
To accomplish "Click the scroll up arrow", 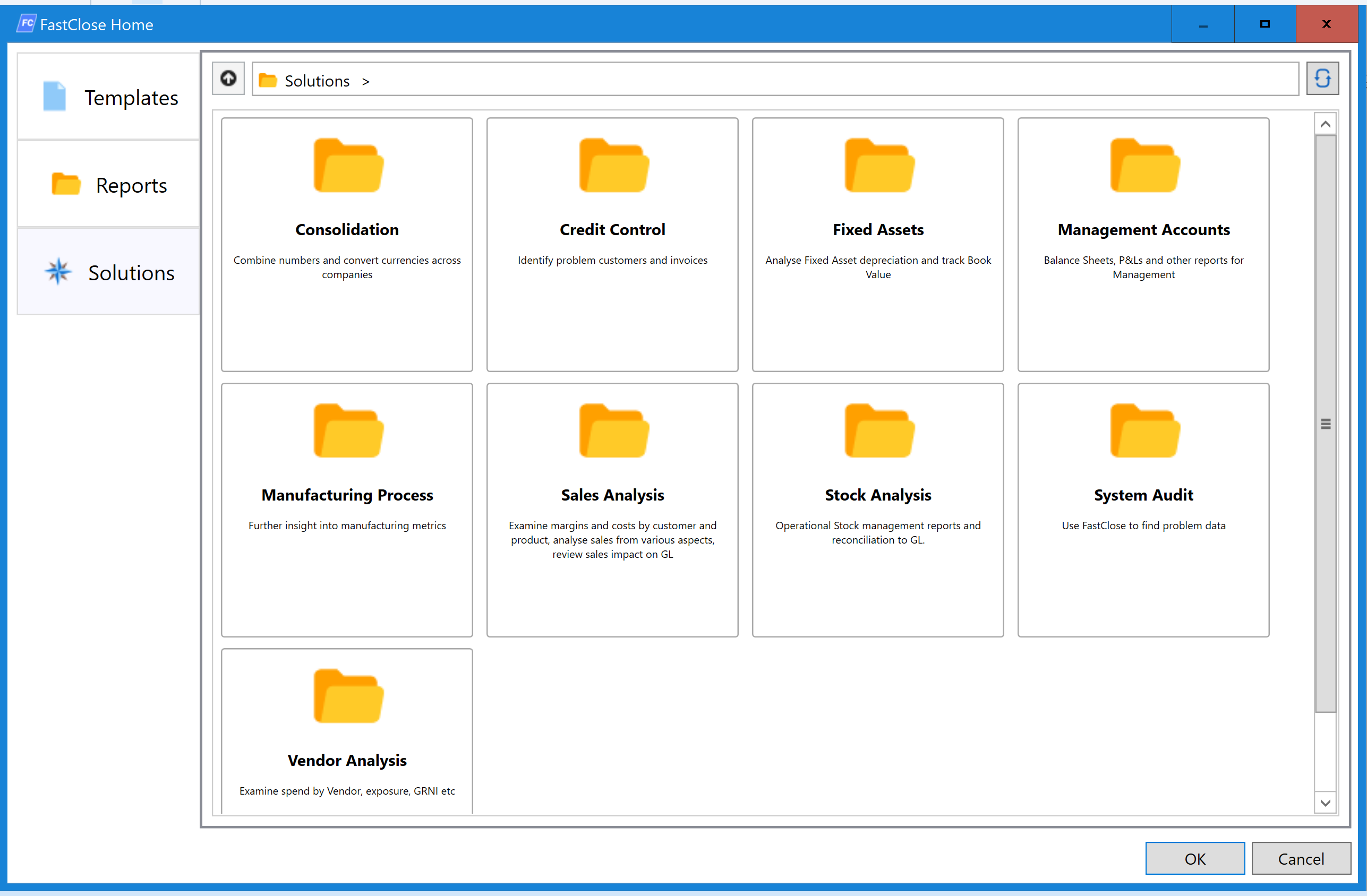I will [1326, 125].
